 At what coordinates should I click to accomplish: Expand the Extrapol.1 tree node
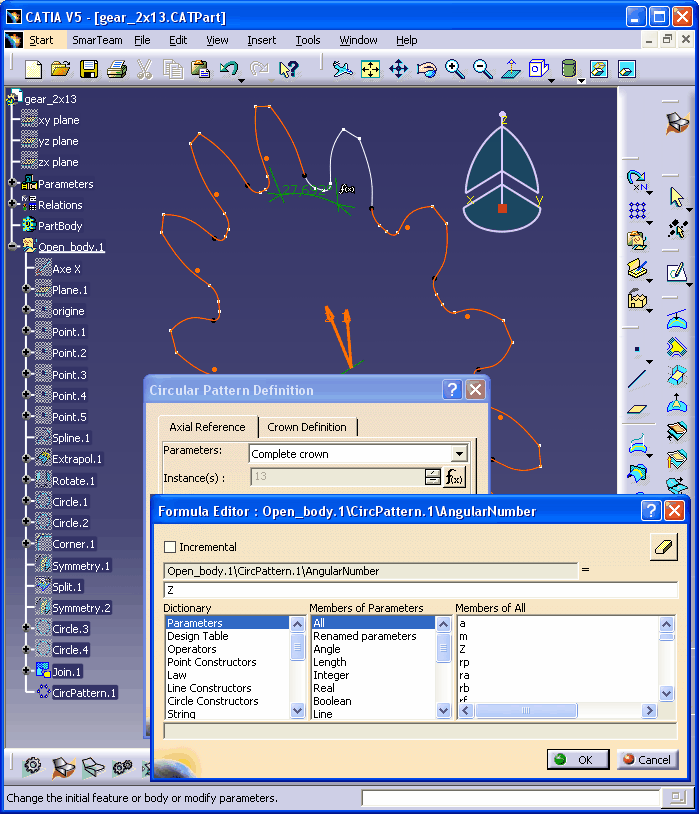pyautogui.click(x=26, y=458)
